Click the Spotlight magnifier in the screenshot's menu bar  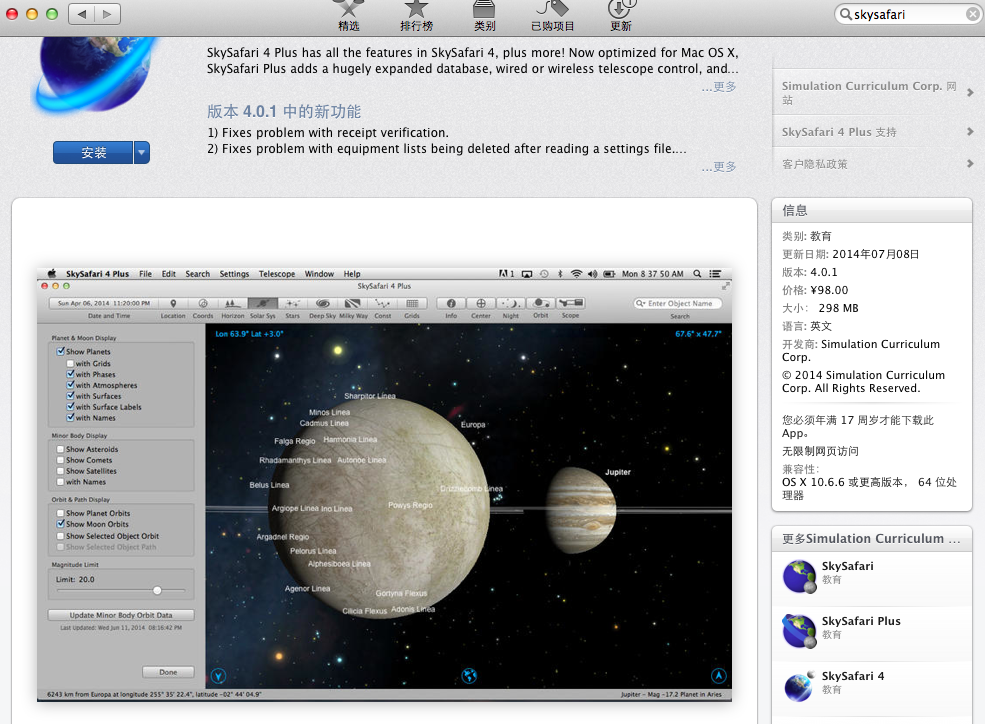click(697, 274)
